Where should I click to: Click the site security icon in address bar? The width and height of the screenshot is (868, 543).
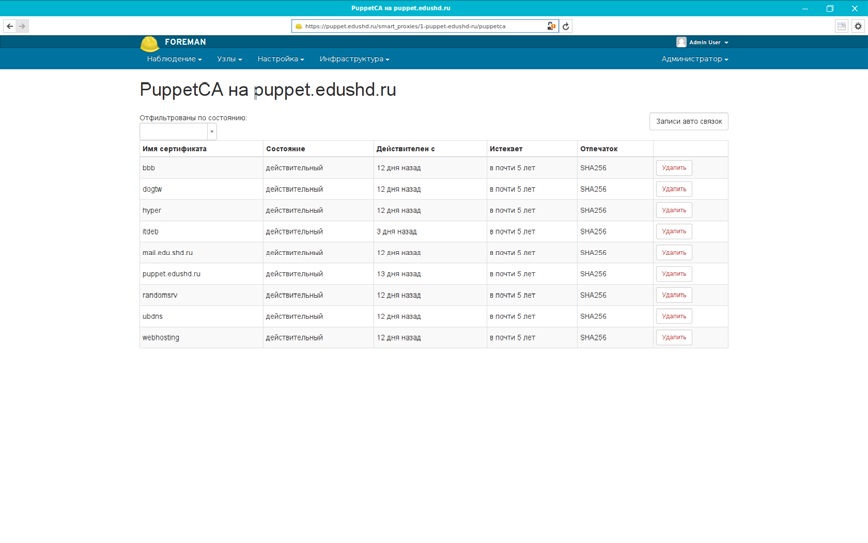click(x=298, y=26)
